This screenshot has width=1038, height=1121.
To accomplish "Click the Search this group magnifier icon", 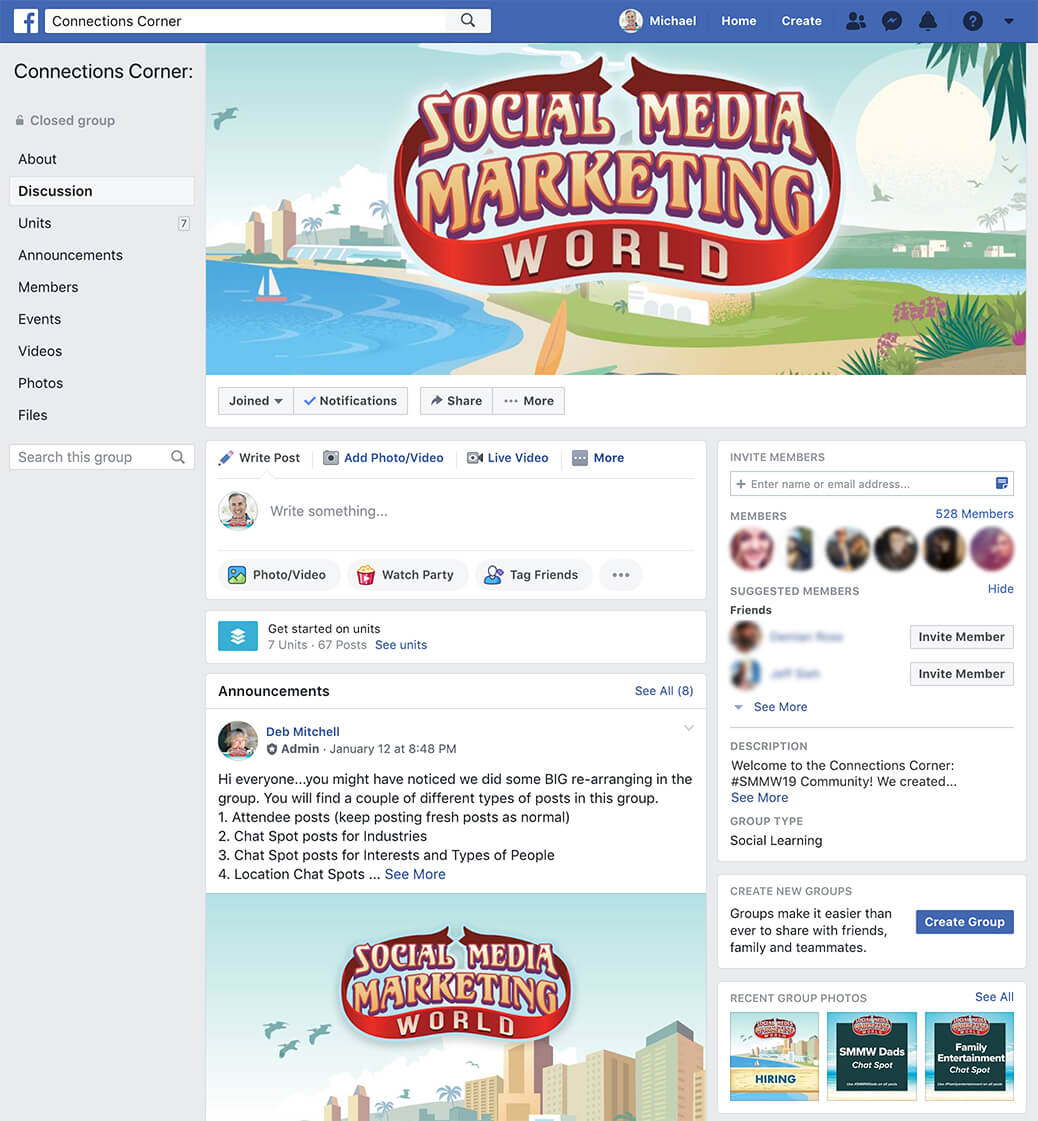I will point(178,457).
